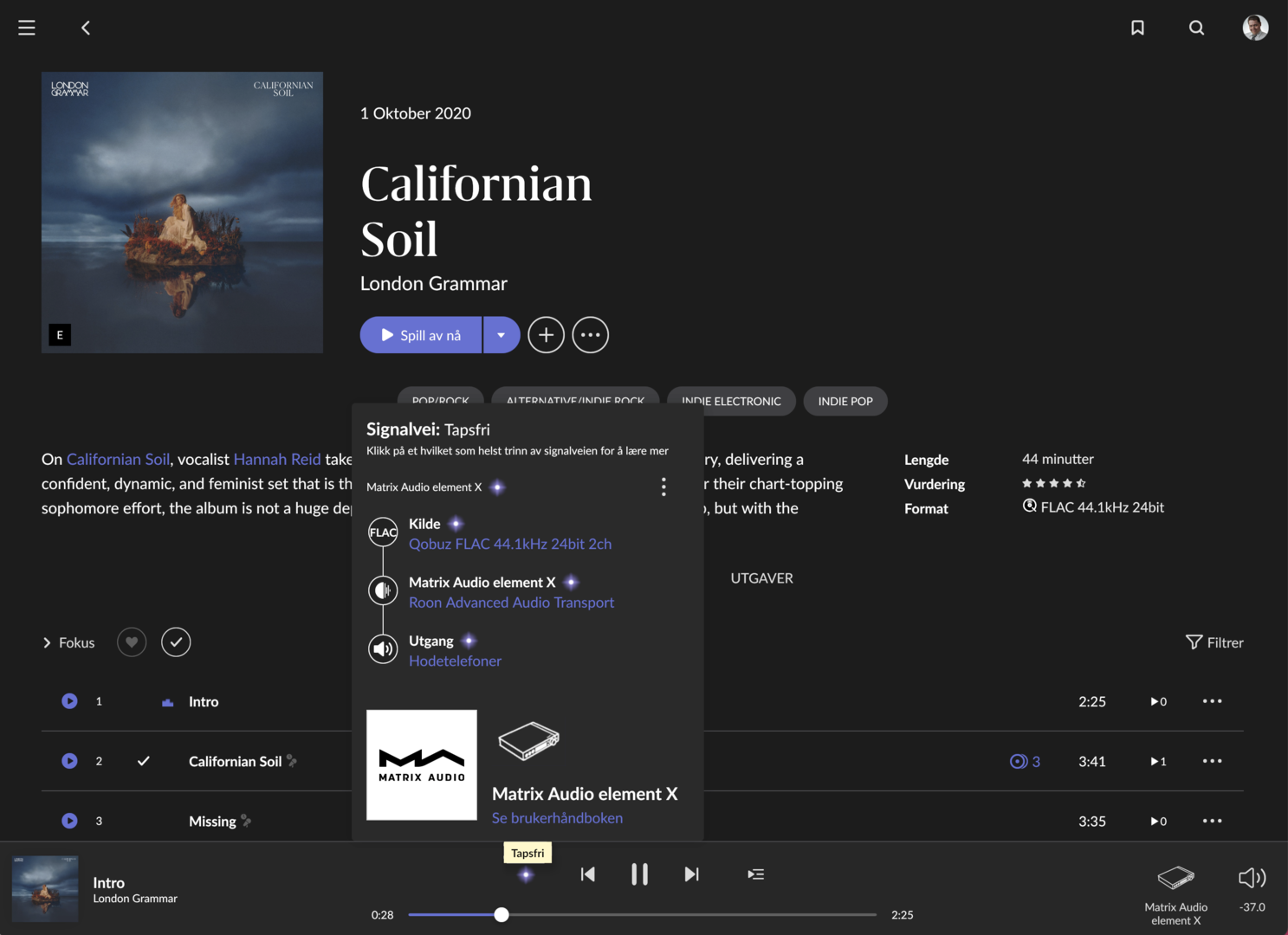Open the search icon in the header
Image resolution: width=1288 pixels, height=935 pixels.
click(1196, 28)
